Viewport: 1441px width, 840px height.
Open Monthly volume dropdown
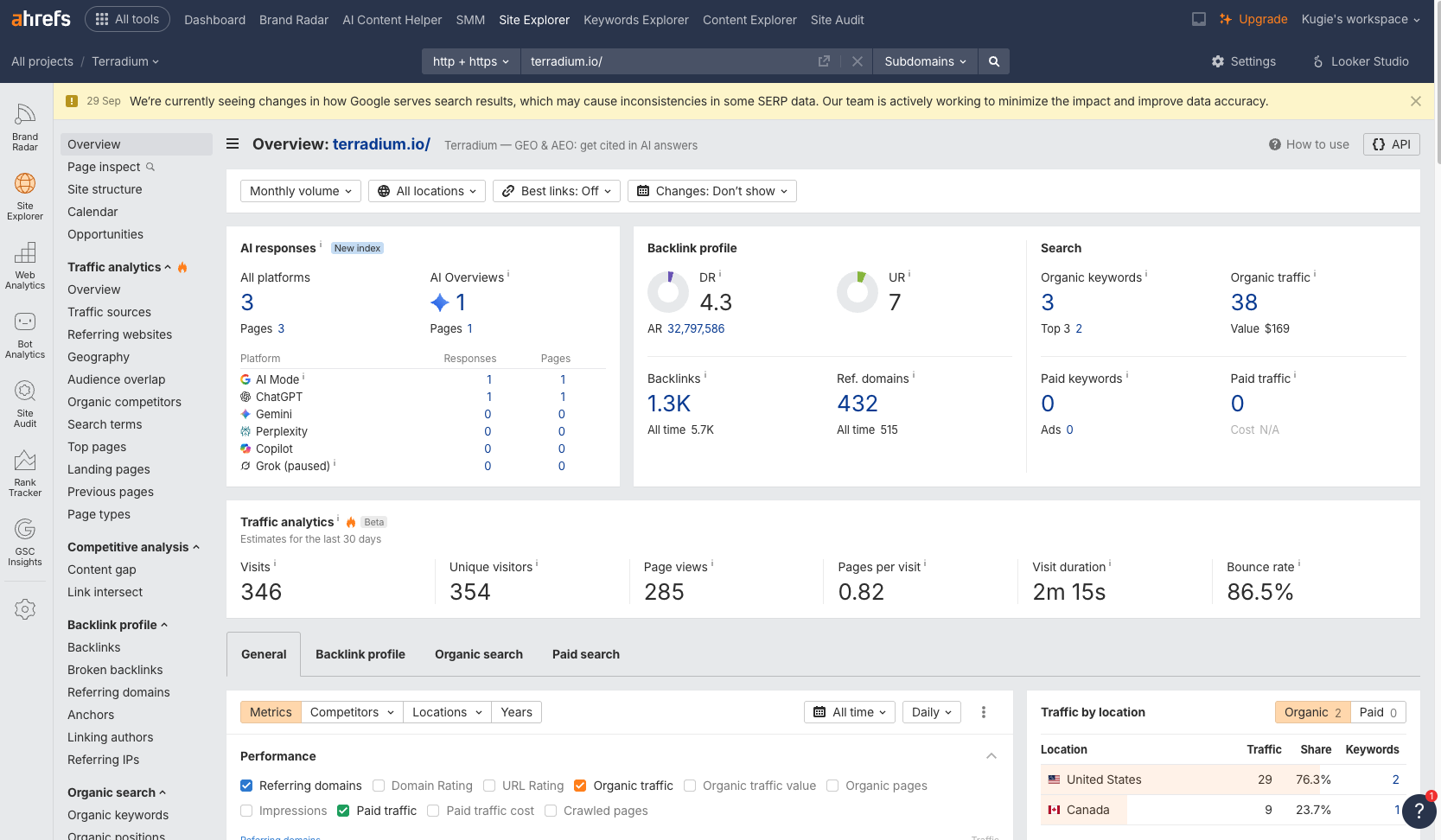300,191
